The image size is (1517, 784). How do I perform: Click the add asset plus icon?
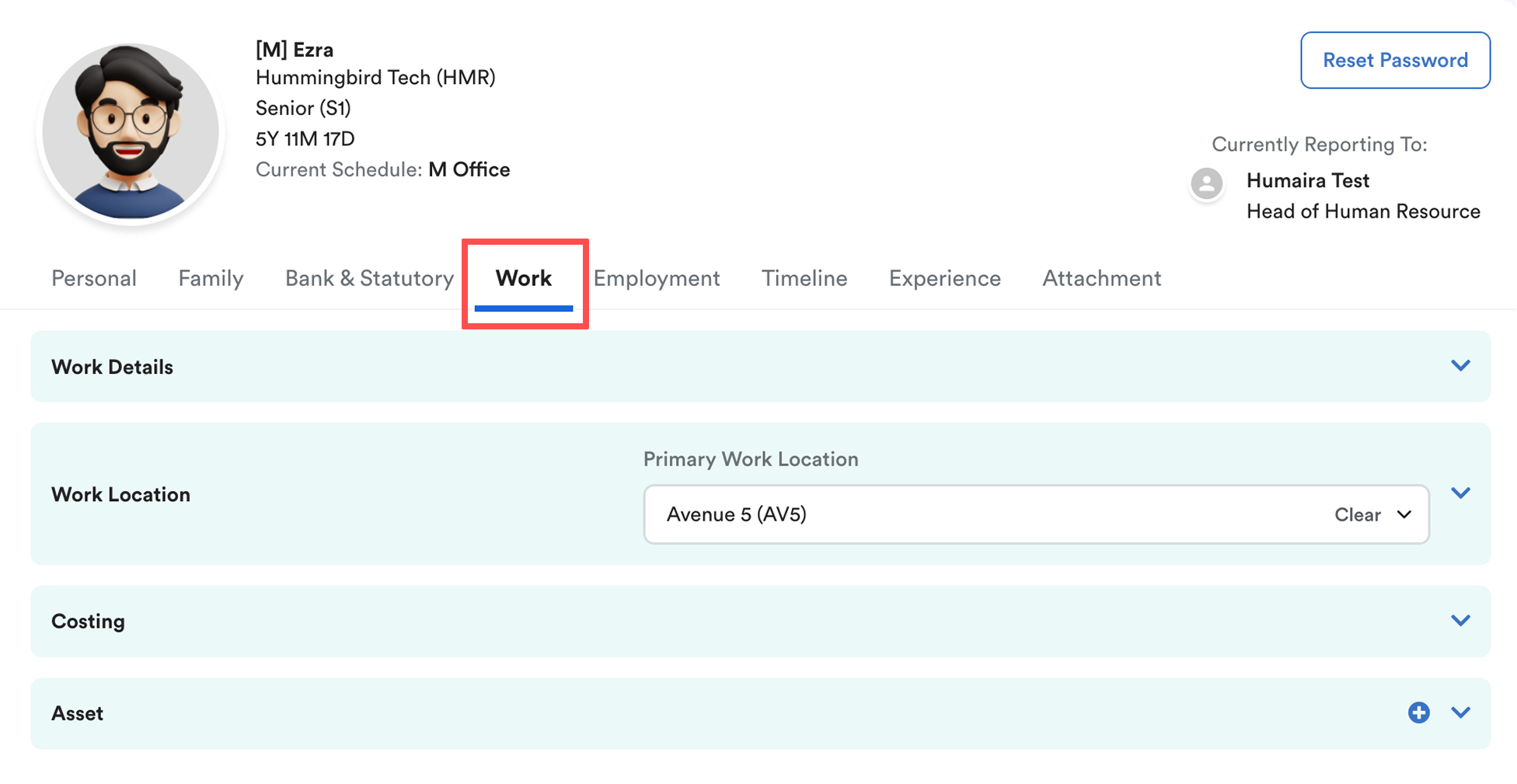point(1418,713)
